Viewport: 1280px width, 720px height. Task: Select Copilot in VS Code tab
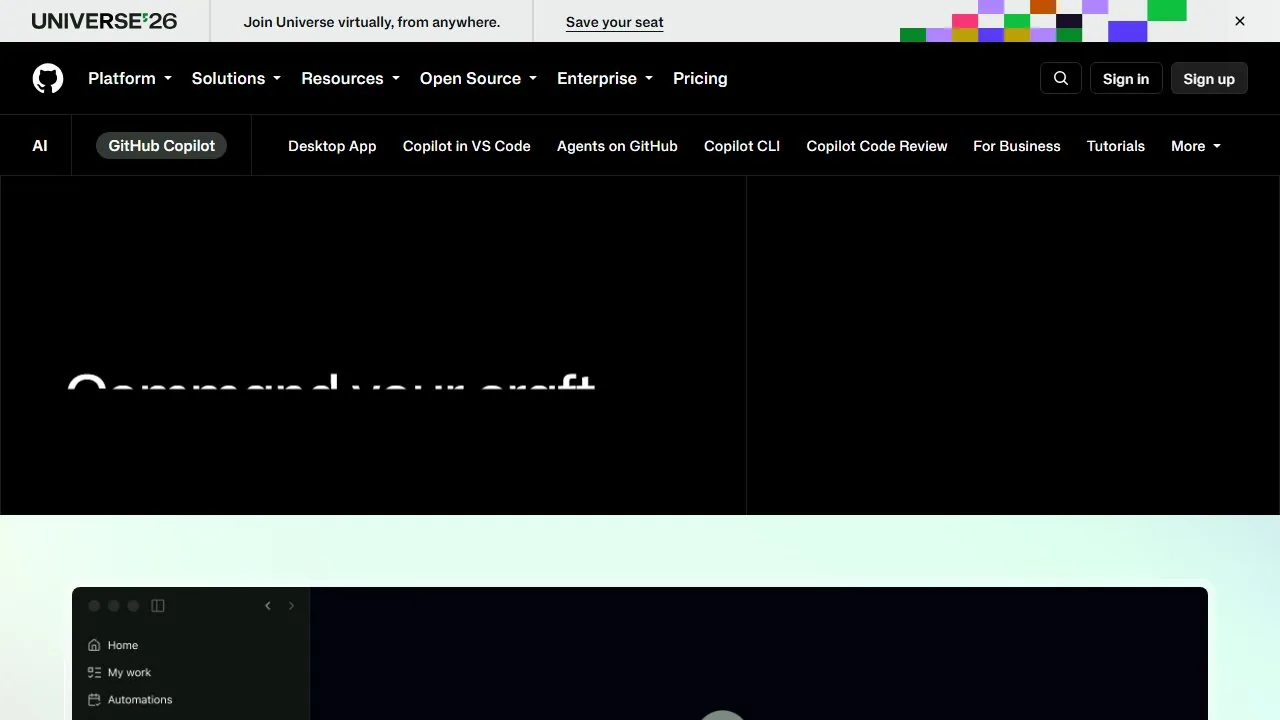tap(467, 146)
